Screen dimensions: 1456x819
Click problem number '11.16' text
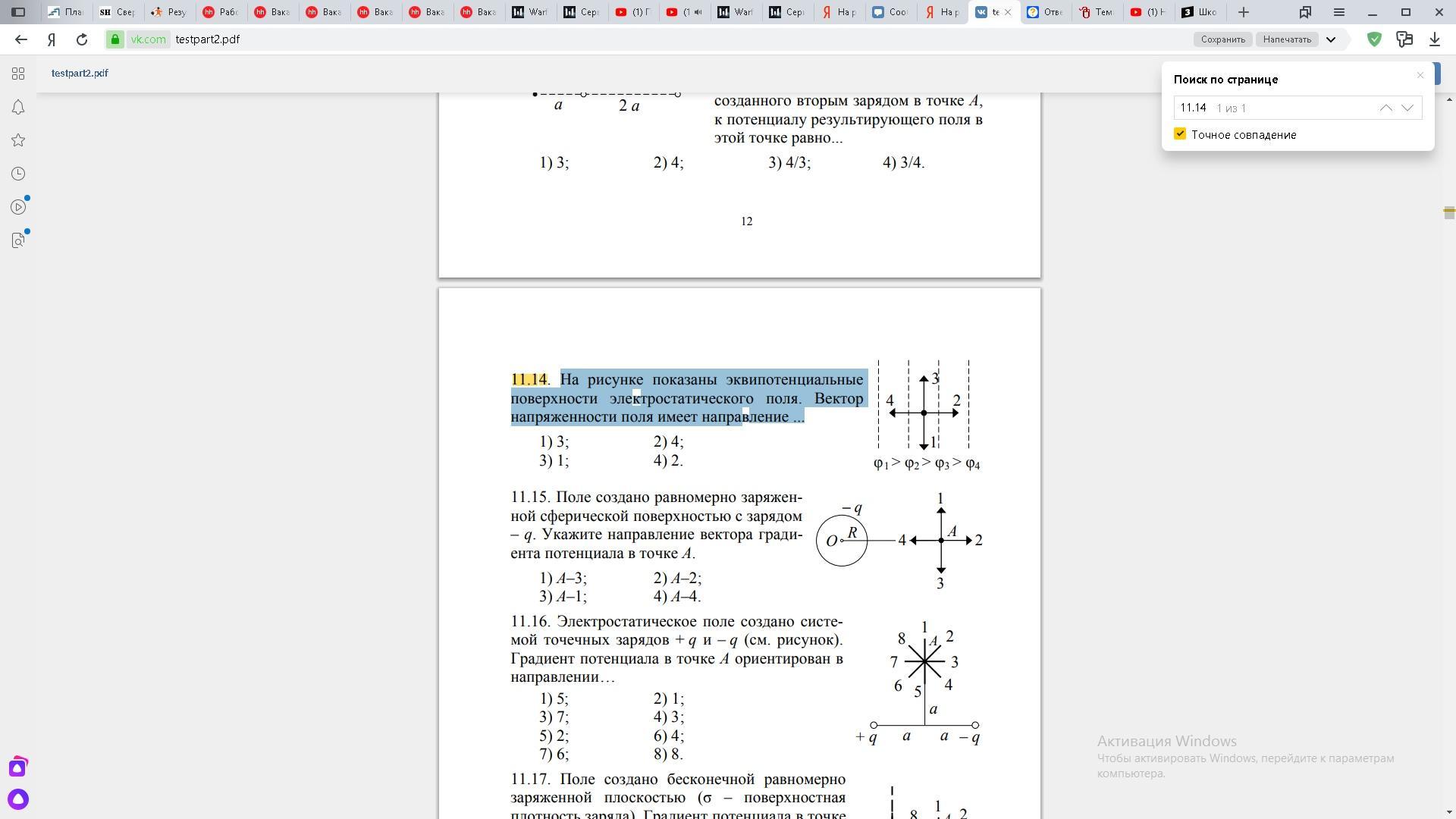[x=530, y=622]
